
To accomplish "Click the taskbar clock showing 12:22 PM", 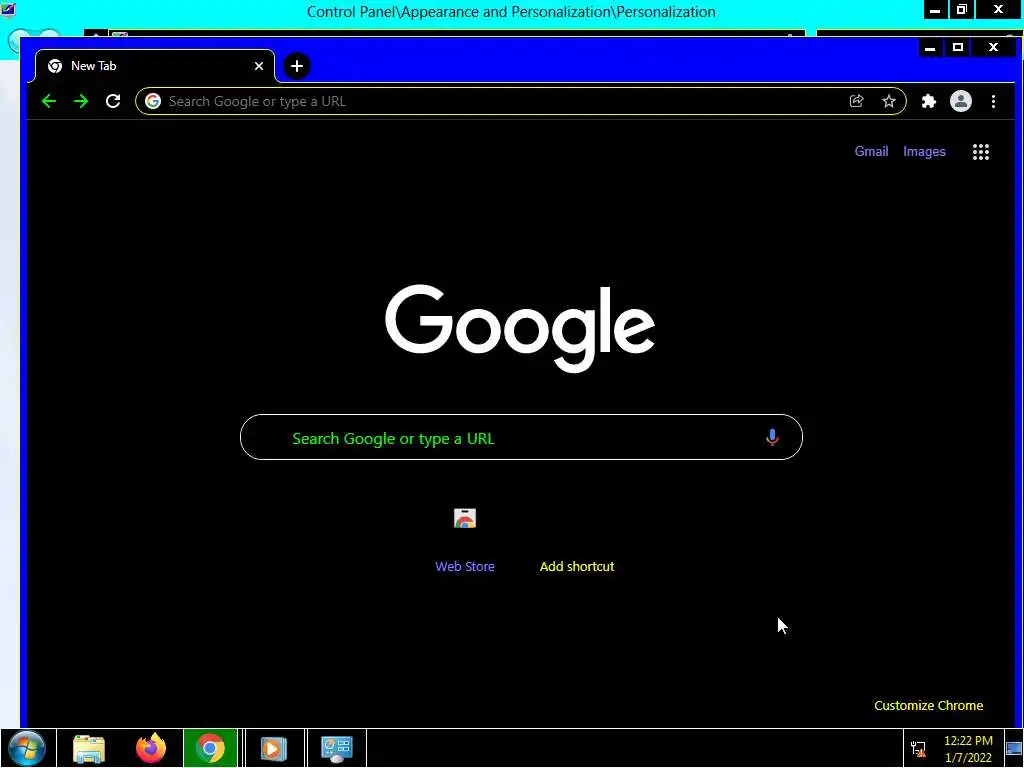I will coord(968,748).
